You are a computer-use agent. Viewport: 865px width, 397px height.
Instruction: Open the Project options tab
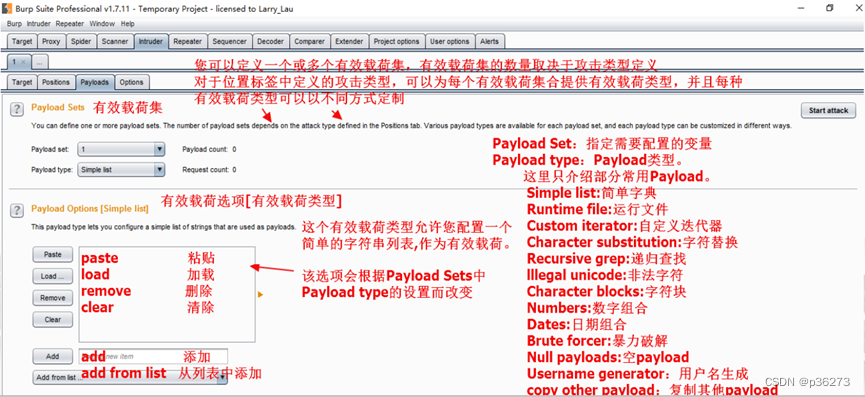coord(396,41)
